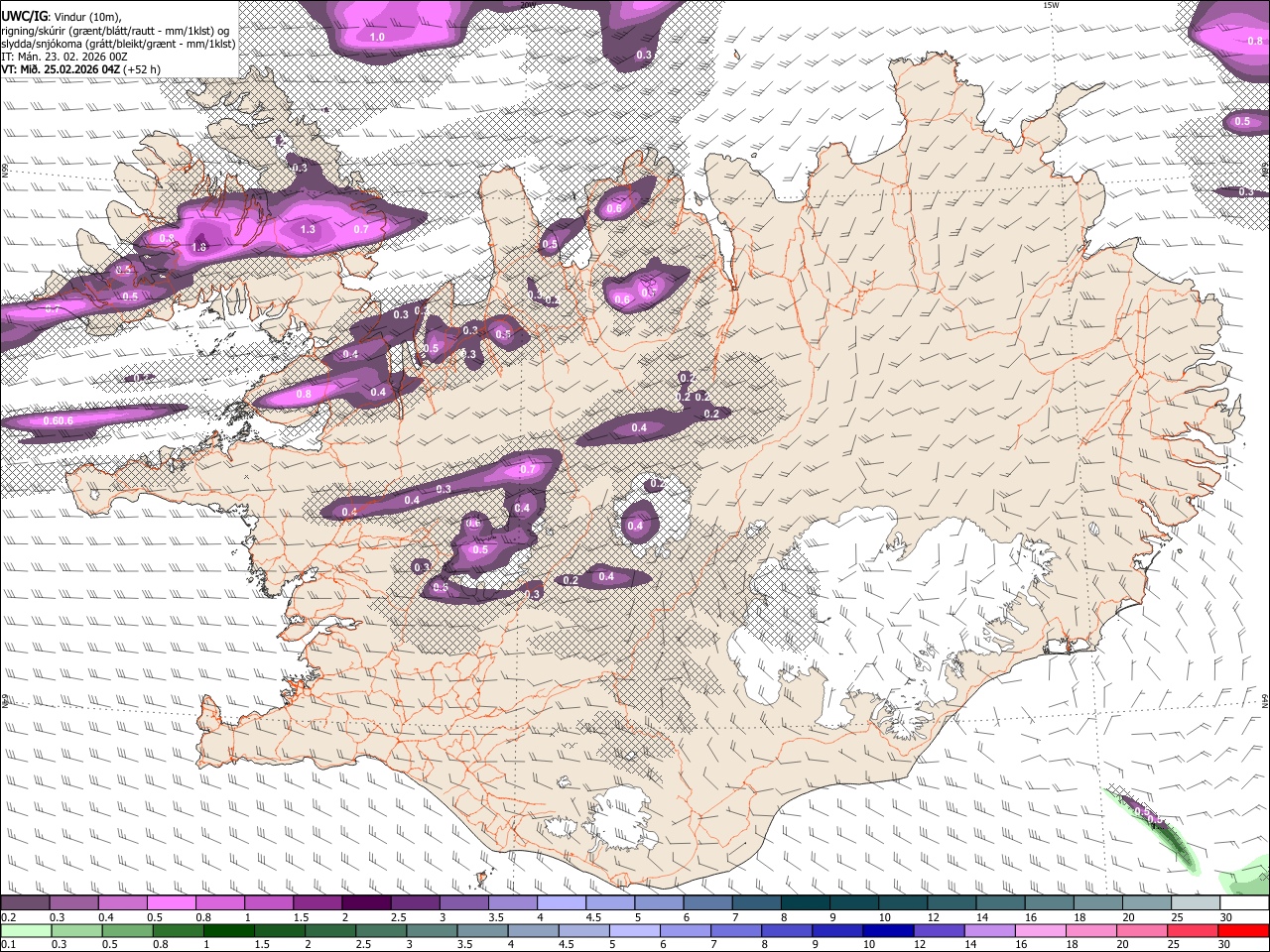Click the 'rigning/skúrir (grænt/blátt/rautt - mm/1klst) og' line
This screenshot has height=952, width=1270.
coord(117,31)
